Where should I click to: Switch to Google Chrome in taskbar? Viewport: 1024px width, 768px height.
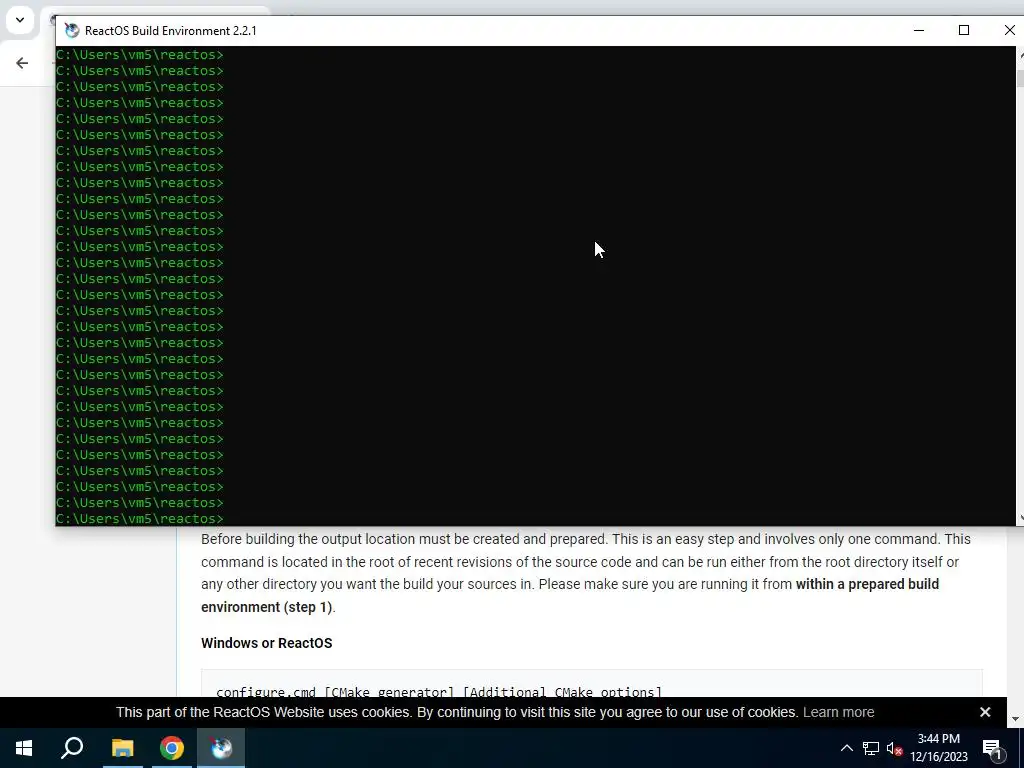tap(172, 748)
